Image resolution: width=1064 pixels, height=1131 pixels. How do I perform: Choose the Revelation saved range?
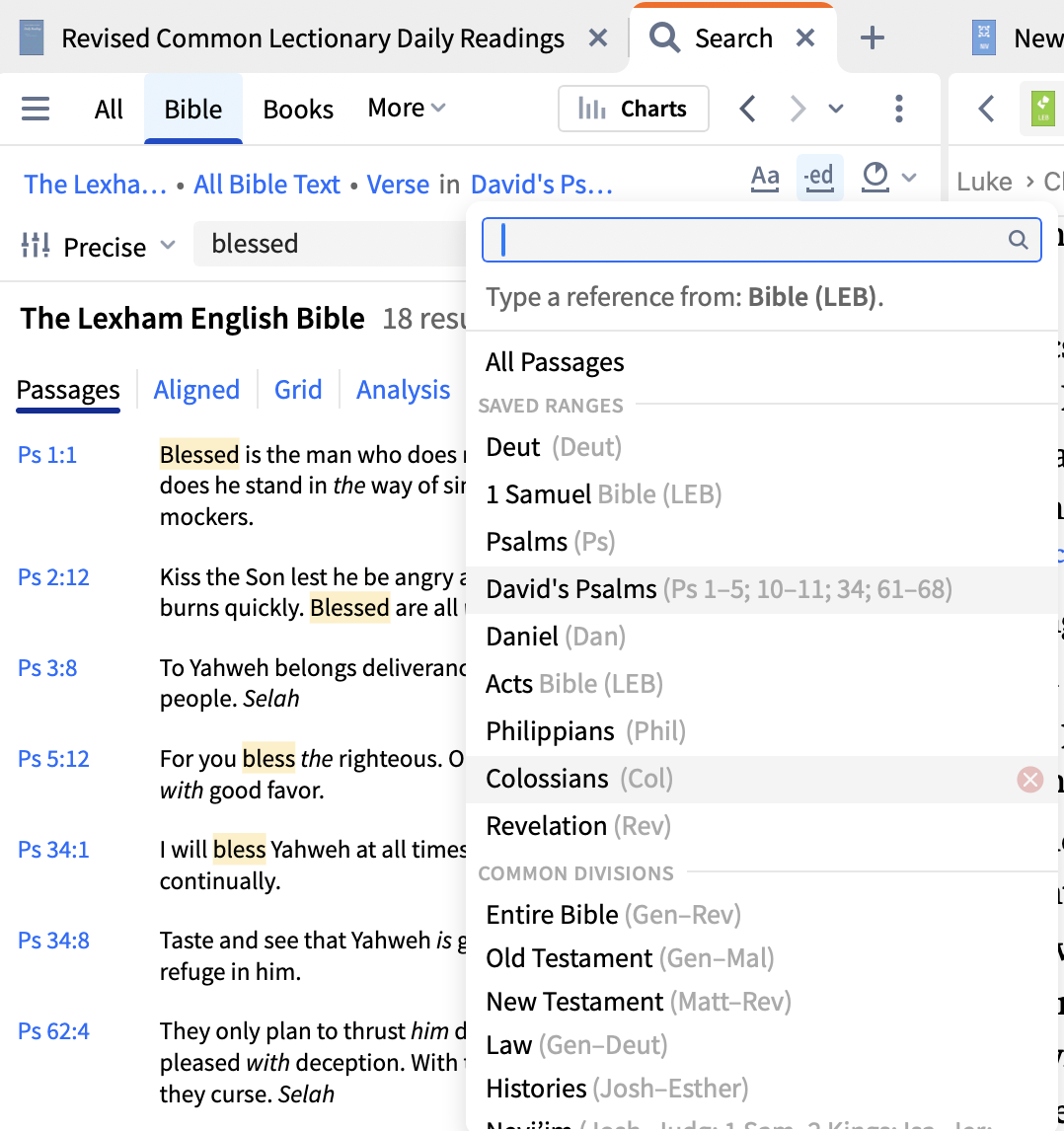coord(762,826)
